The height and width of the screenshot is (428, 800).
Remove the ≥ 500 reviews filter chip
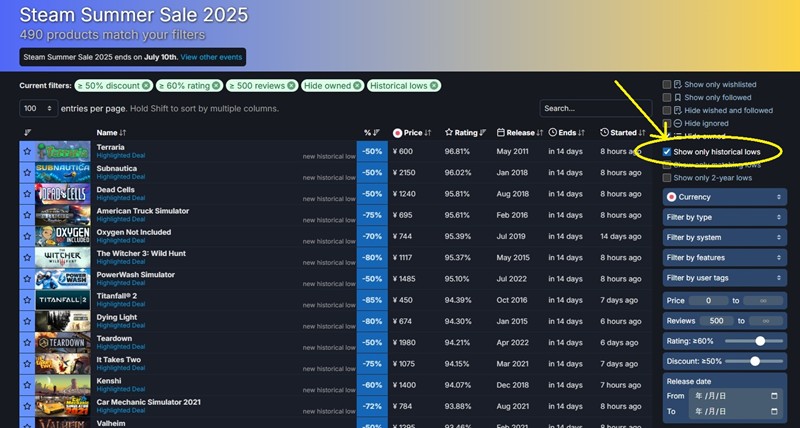click(x=291, y=86)
